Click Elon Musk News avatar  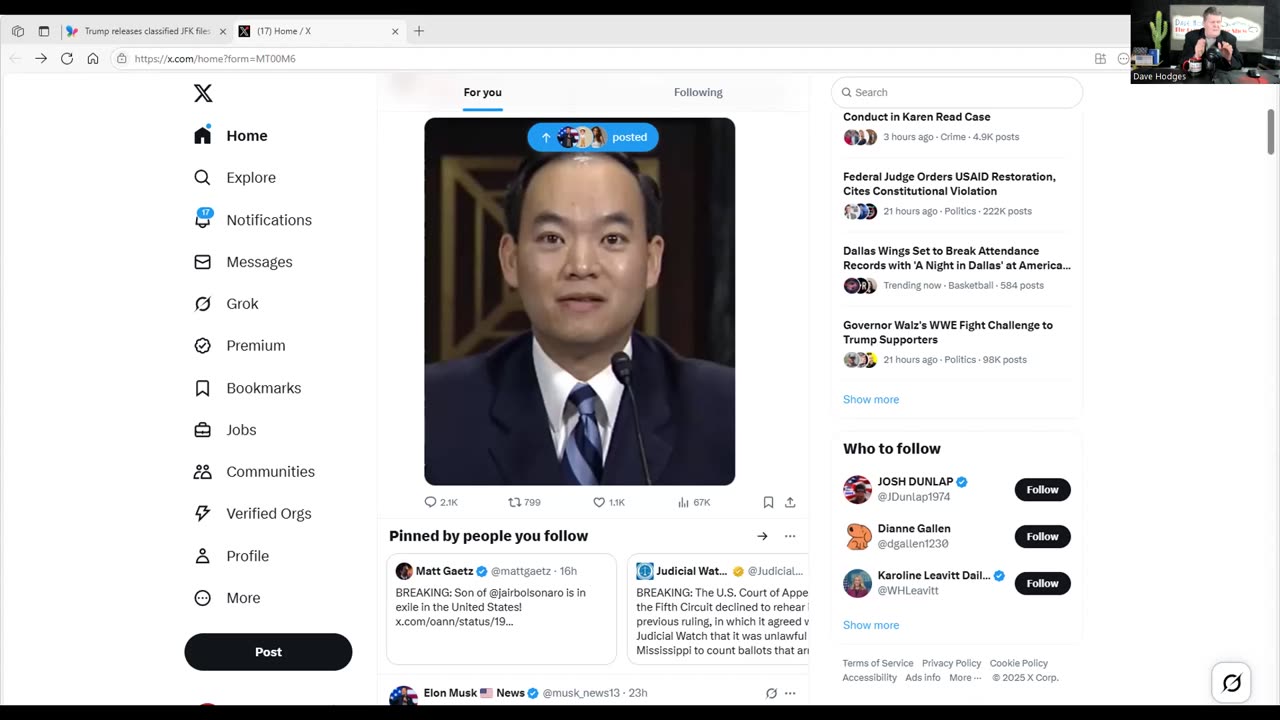(403, 696)
